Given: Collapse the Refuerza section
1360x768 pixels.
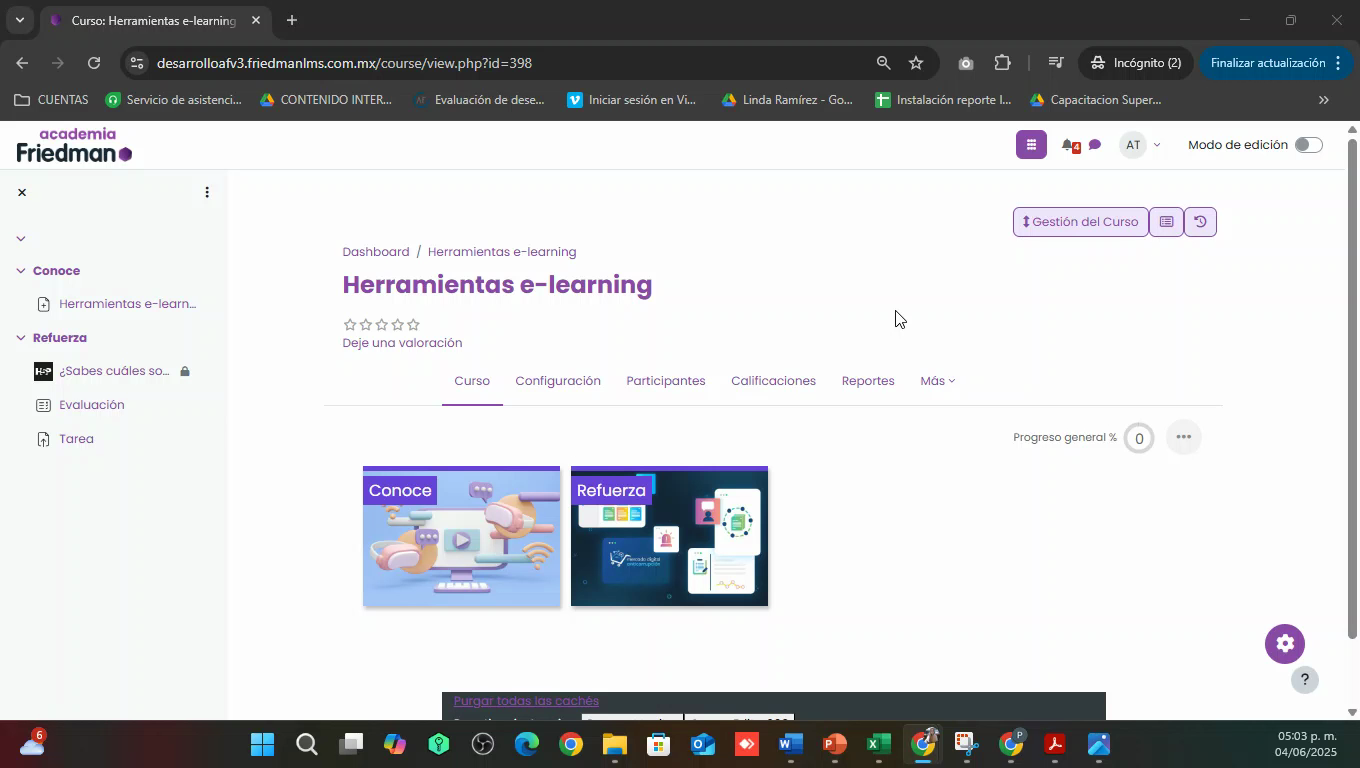Looking at the screenshot, I should [20, 338].
